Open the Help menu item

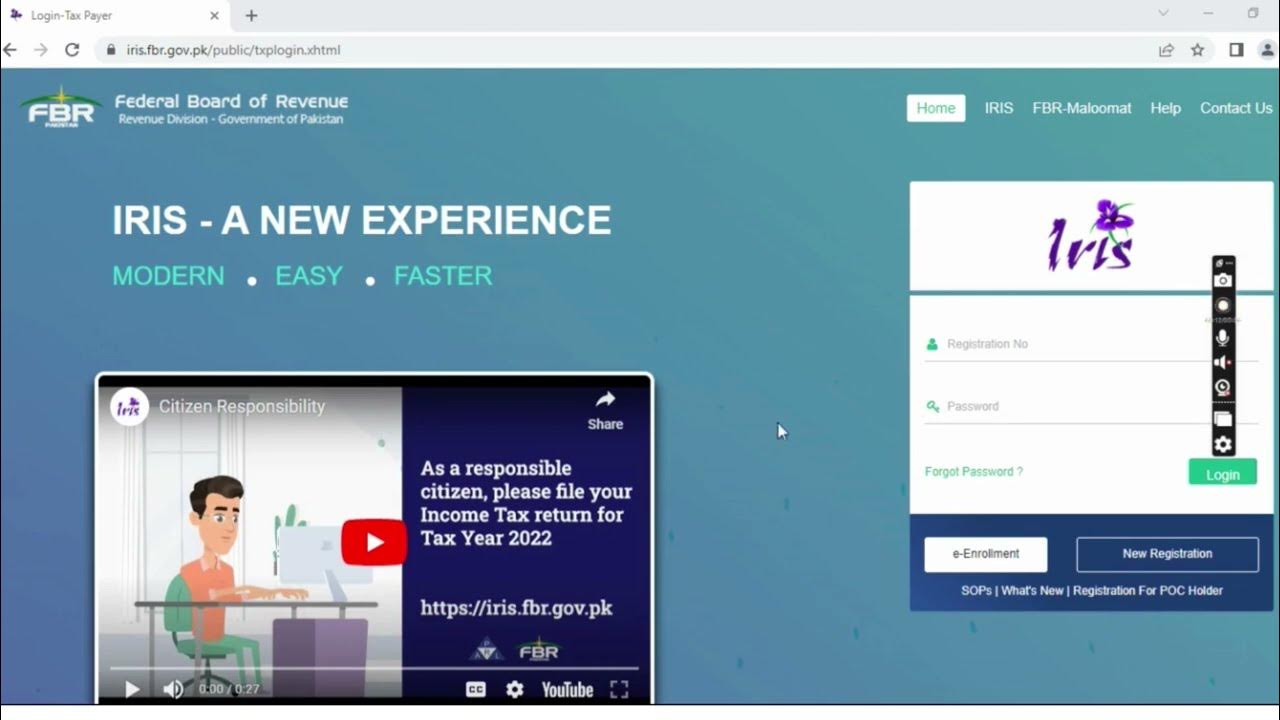click(1165, 108)
